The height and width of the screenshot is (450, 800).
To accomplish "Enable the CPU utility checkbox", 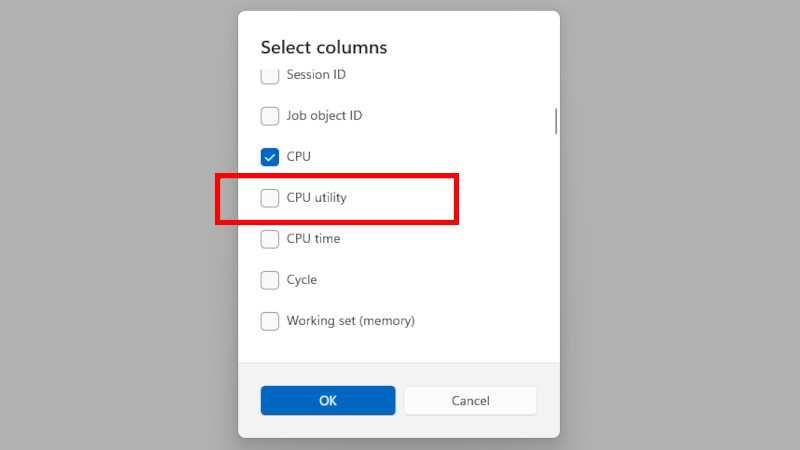I will (270, 198).
